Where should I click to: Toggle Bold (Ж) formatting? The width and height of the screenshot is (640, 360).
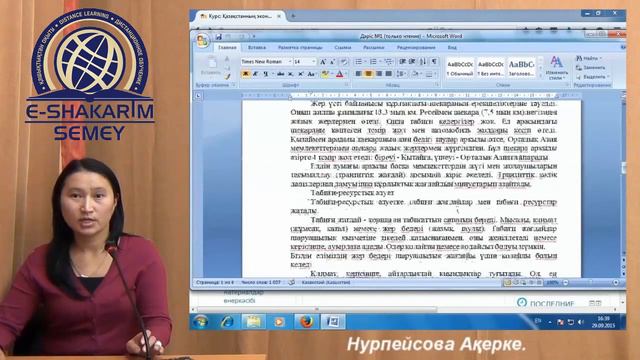coord(246,74)
